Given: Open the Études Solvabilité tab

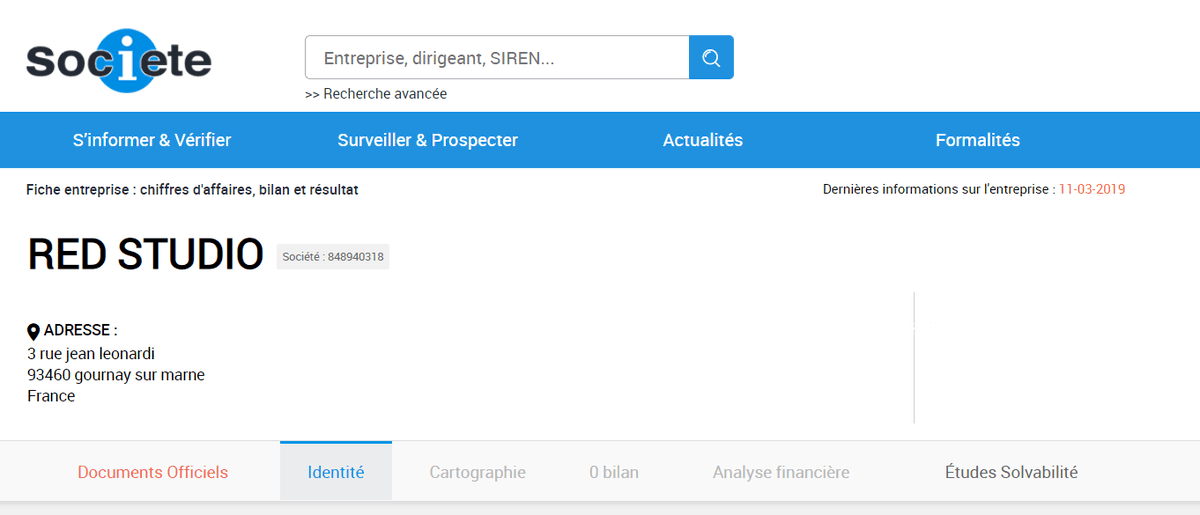Looking at the screenshot, I should click(x=1011, y=472).
